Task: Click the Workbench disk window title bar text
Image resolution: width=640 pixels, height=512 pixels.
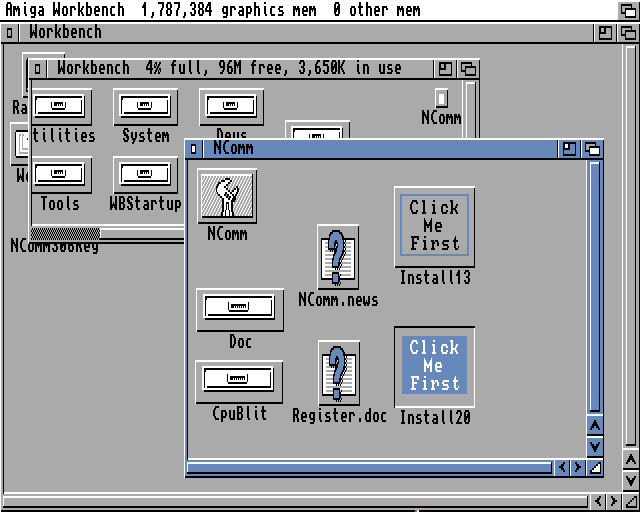Action: coord(229,68)
